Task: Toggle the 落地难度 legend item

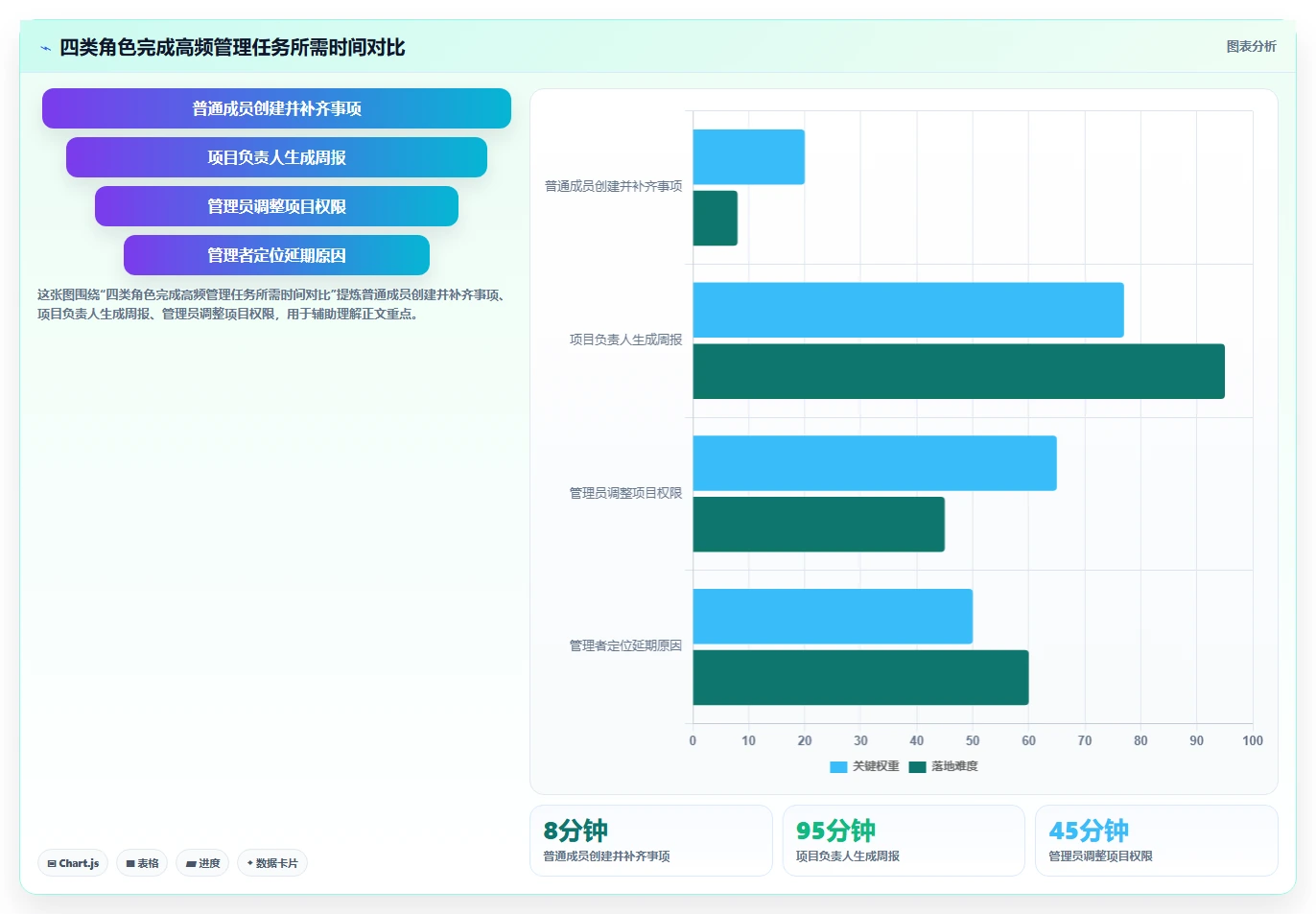Action: click(x=943, y=766)
